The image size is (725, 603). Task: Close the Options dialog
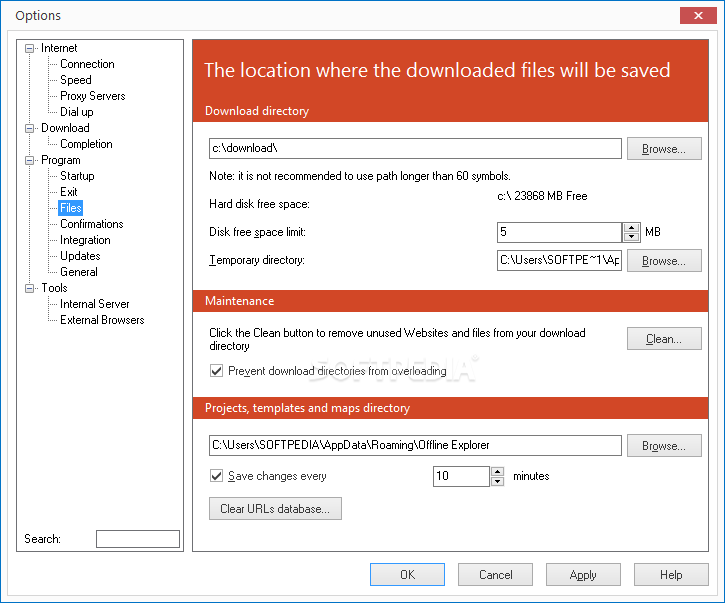pyautogui.click(x=698, y=15)
